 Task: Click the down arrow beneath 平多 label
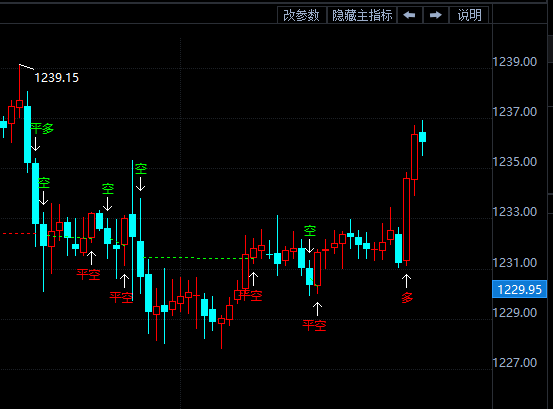[x=35, y=144]
